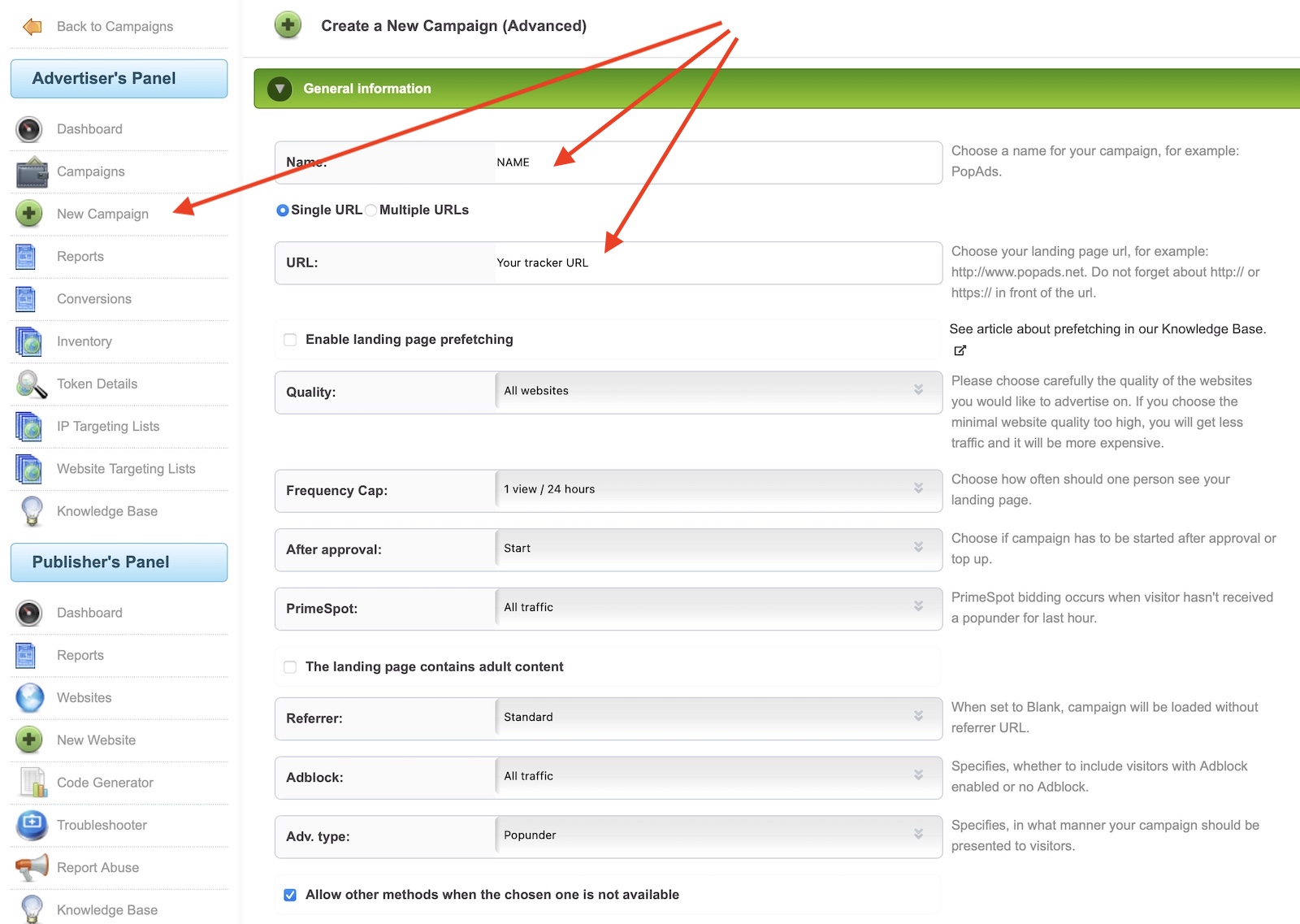Check the adult content checkbox
This screenshot has height=924, width=1300.
coord(290,667)
